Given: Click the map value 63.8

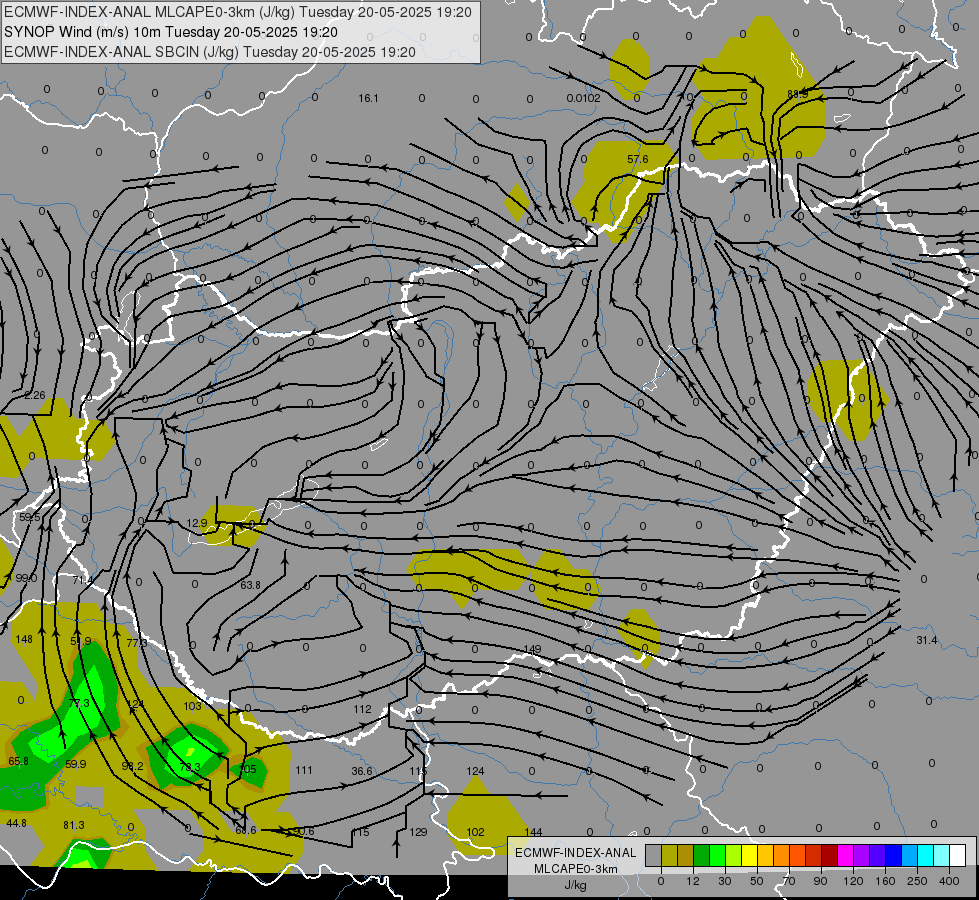Looking at the screenshot, I should (250, 585).
